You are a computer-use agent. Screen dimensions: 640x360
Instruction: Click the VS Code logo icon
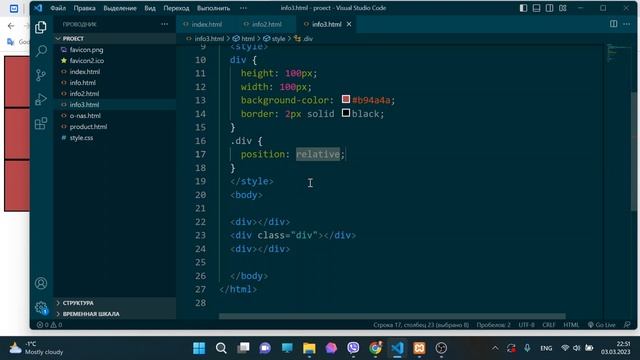coord(38,8)
